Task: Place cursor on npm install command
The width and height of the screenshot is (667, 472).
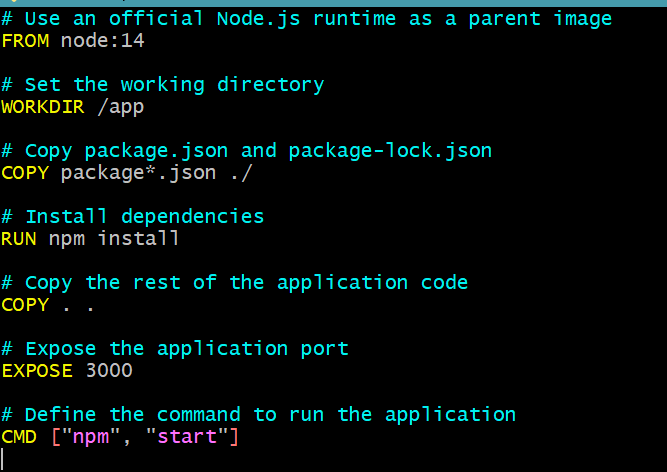Action: 114,239
